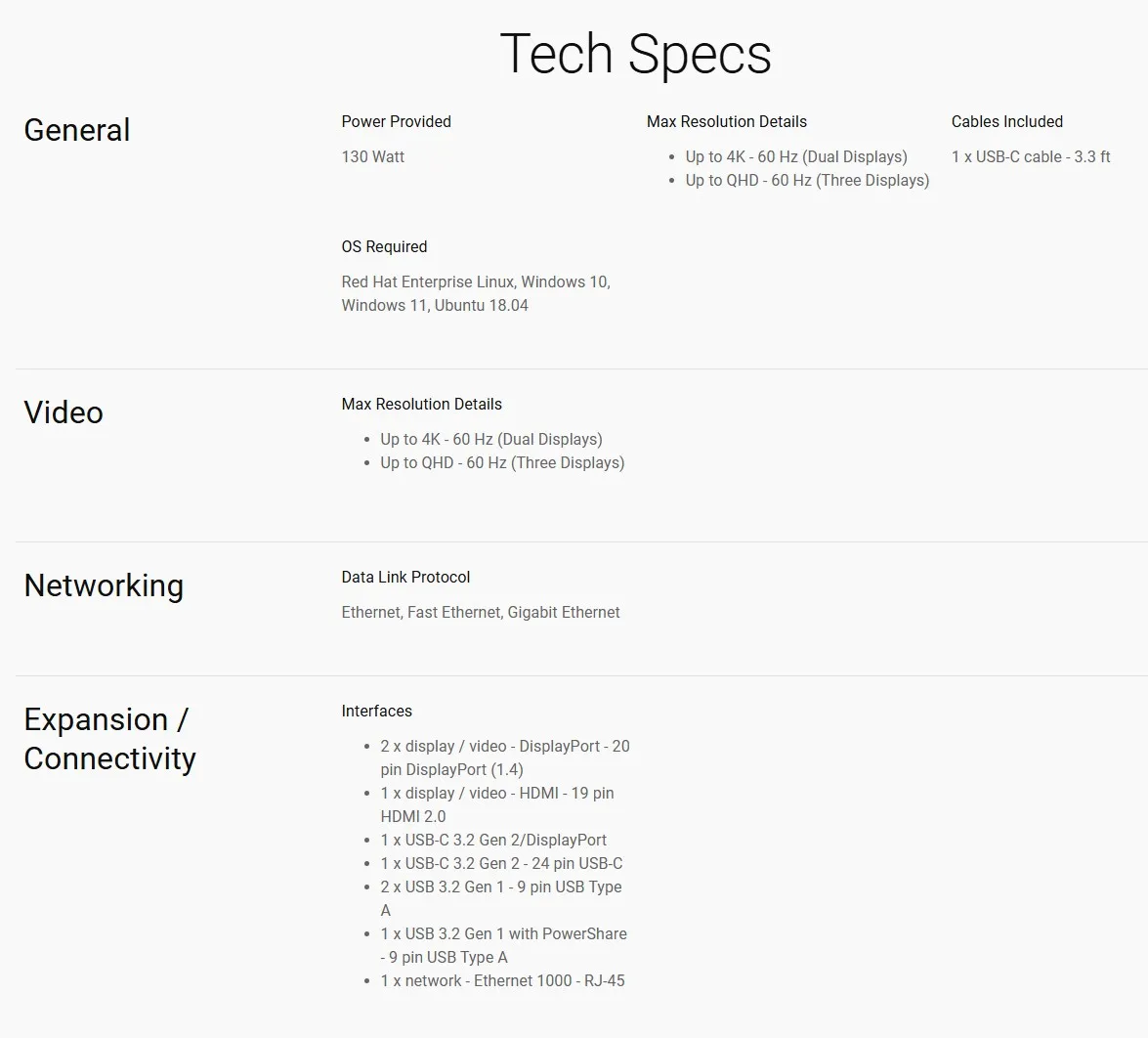
Task: Click General's Up to 4K Dual Displays item
Action: (x=795, y=156)
